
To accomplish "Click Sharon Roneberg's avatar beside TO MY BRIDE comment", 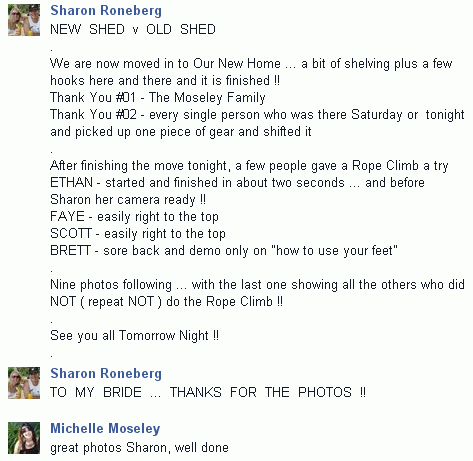I will pyautogui.click(x=24, y=383).
